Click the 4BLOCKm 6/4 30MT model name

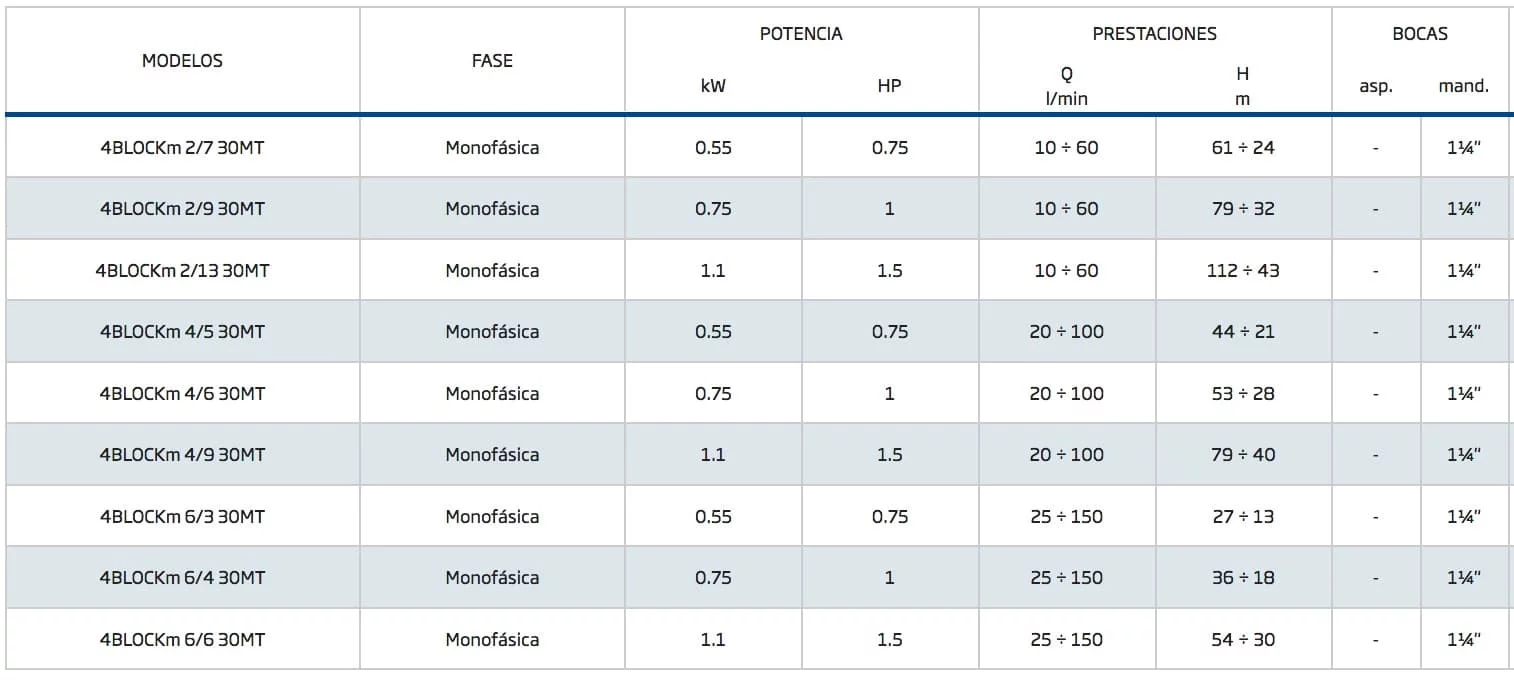click(x=182, y=578)
